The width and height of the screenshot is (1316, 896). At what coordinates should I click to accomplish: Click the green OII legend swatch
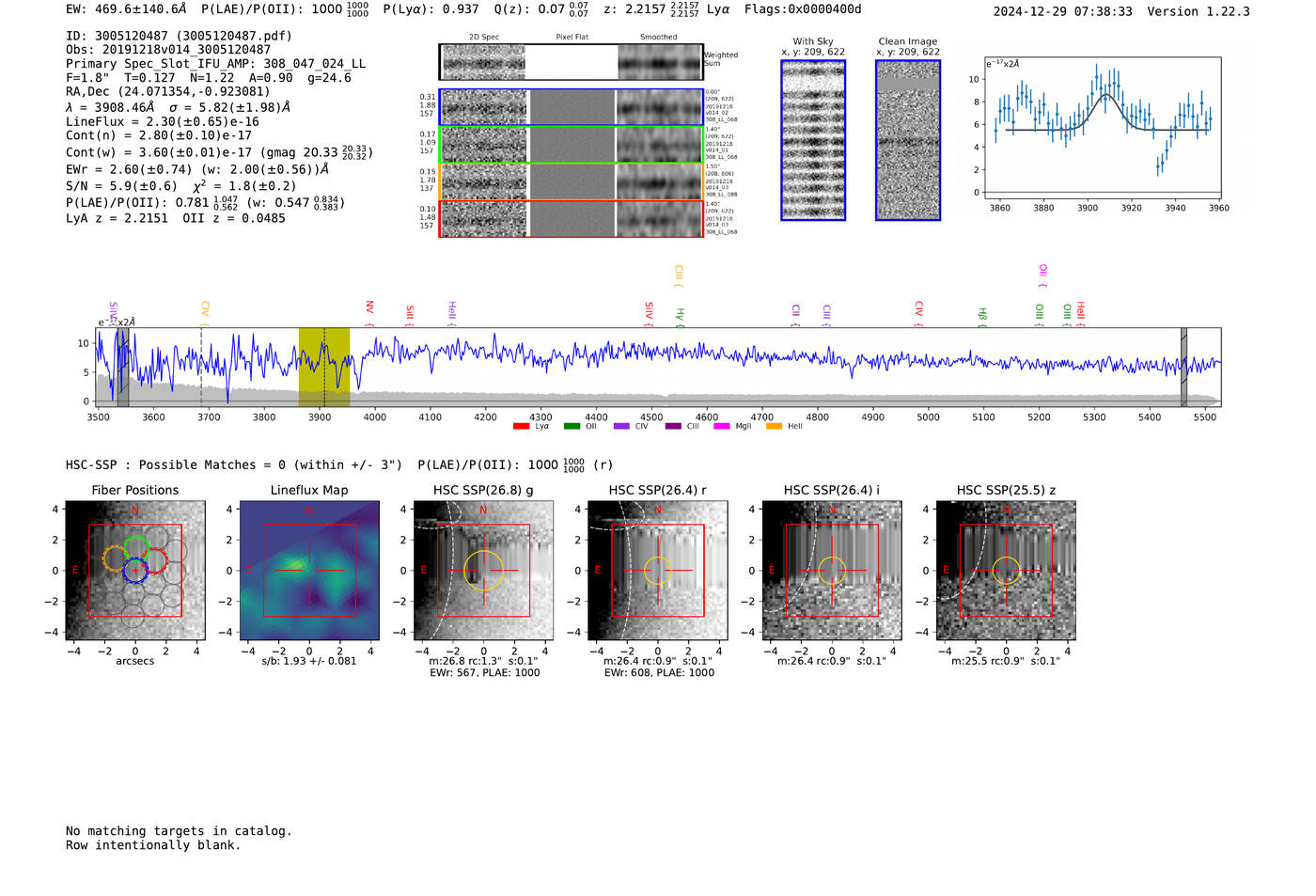pos(572,427)
